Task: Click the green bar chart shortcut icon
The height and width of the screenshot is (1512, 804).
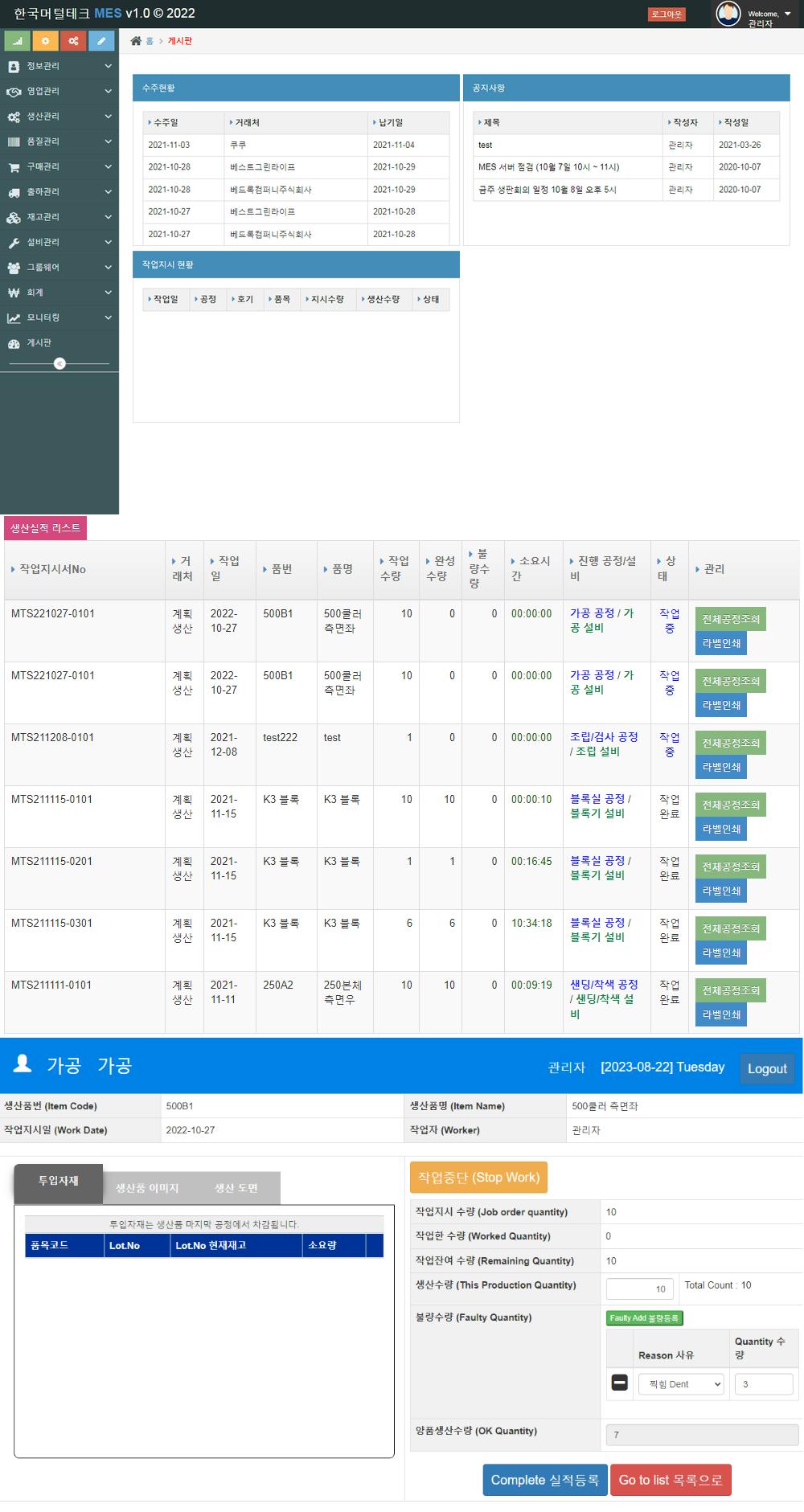Action: [17, 41]
